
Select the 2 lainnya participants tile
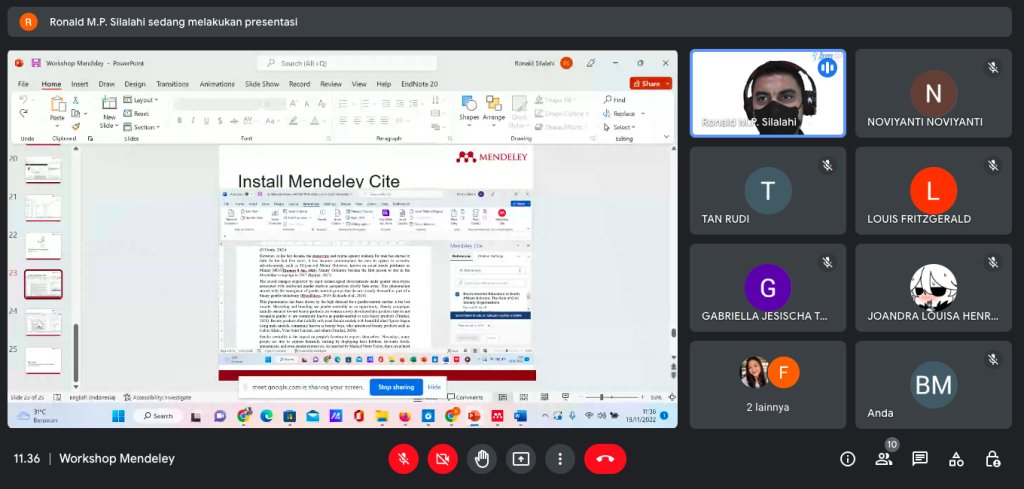(x=768, y=385)
